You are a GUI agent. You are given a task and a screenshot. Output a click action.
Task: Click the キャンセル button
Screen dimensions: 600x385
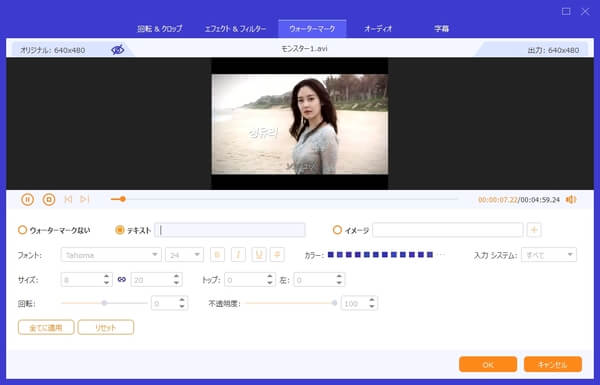tap(553, 364)
